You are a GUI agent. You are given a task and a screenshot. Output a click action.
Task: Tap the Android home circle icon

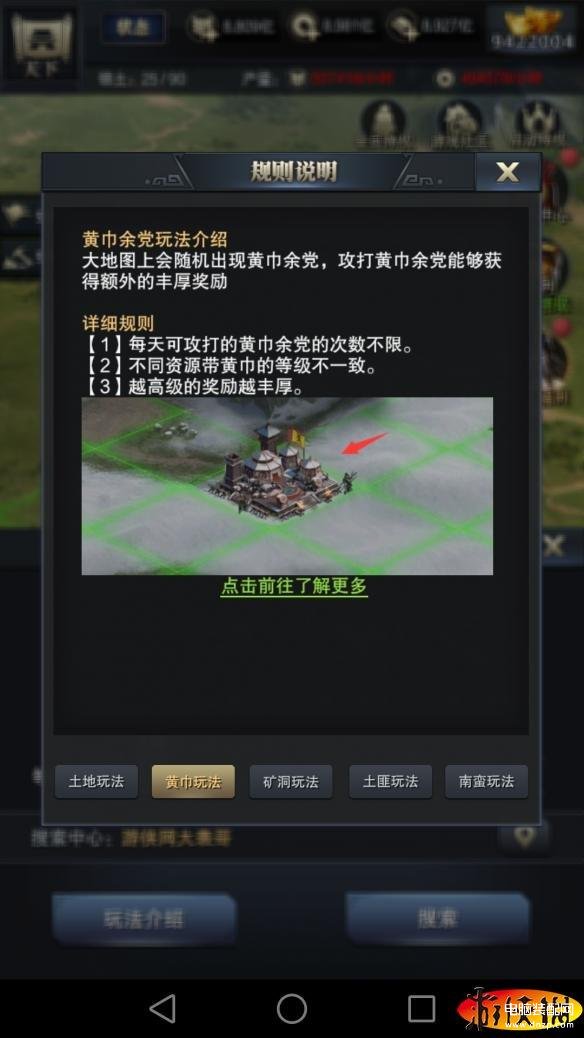click(292, 1009)
